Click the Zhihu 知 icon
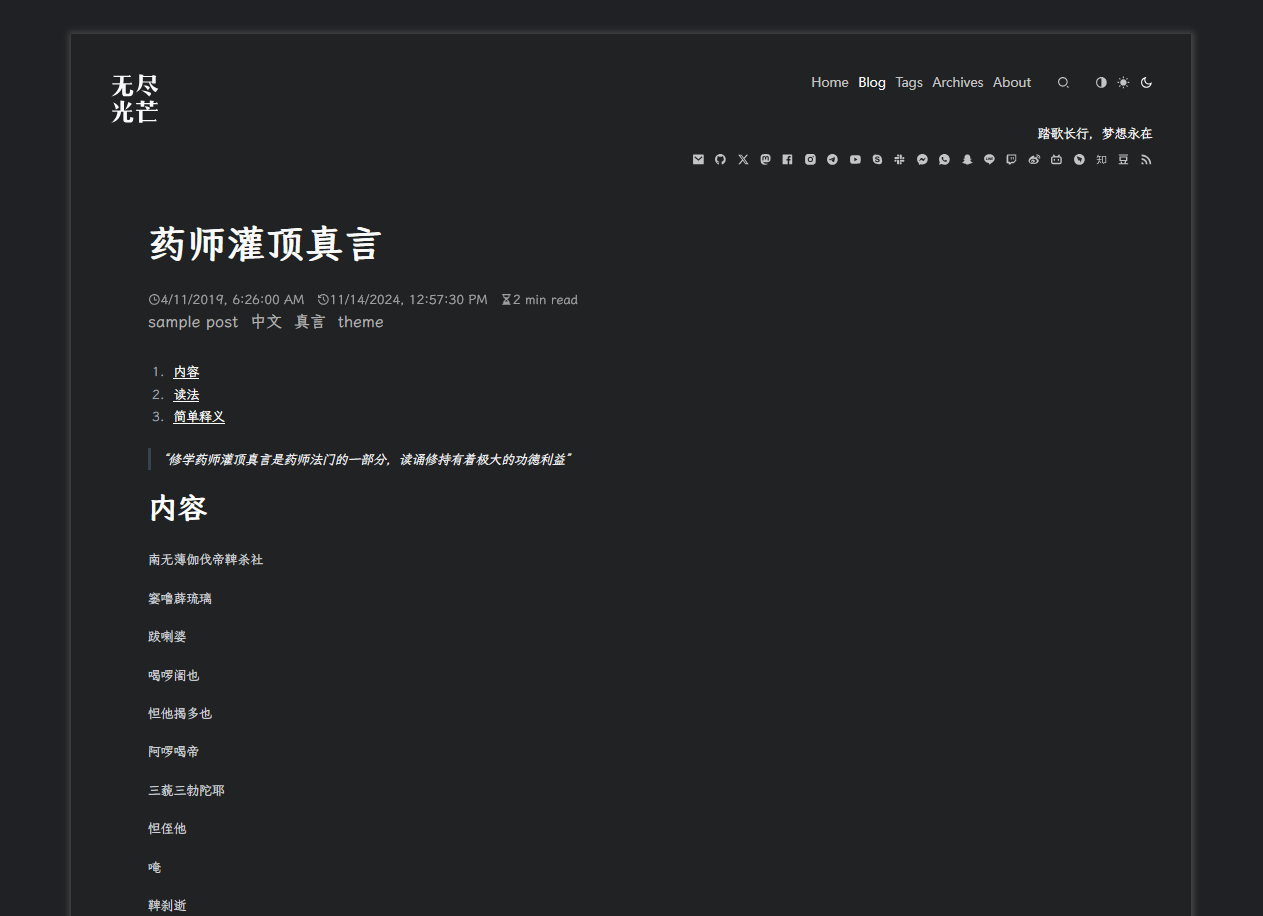 click(1101, 160)
